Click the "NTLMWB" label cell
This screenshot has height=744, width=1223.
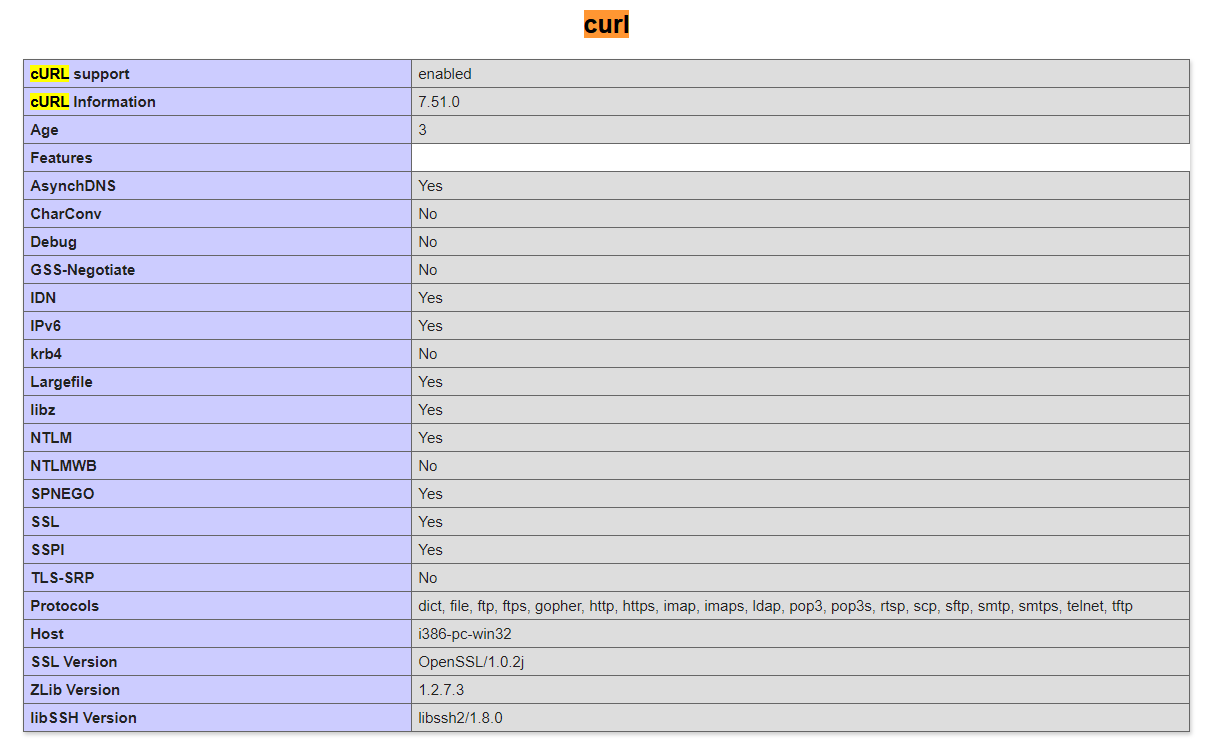[217, 466]
